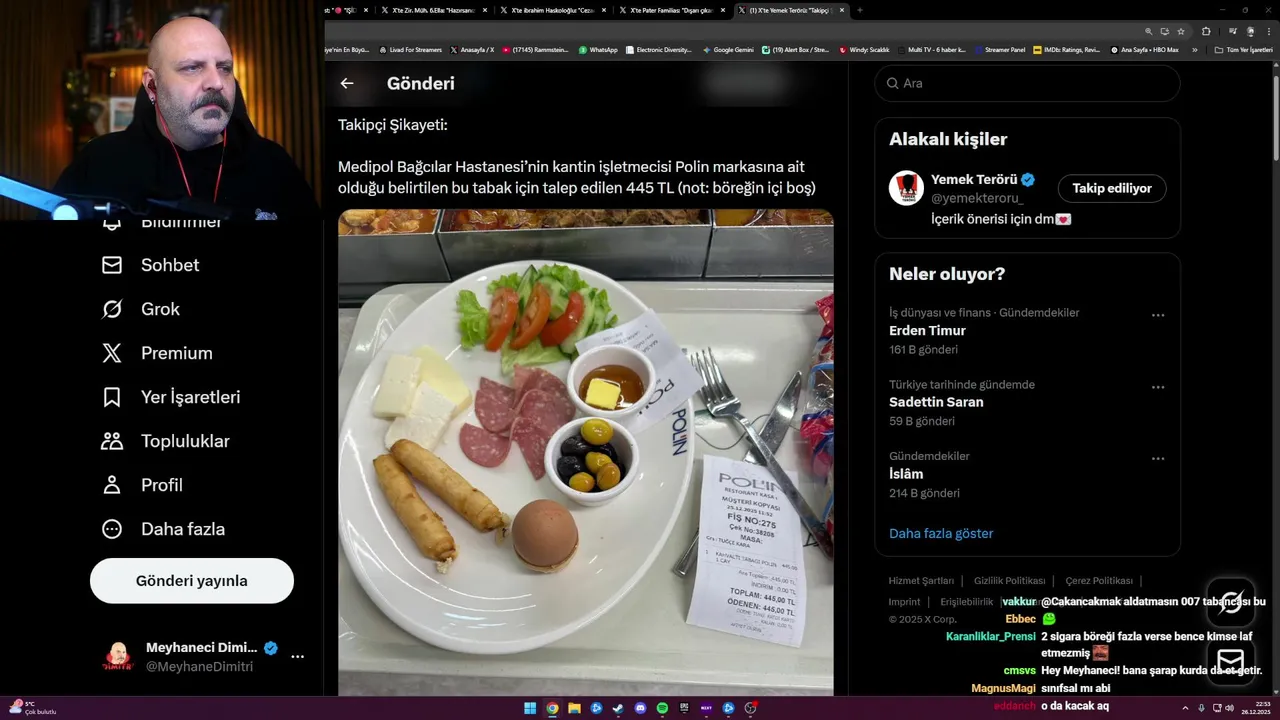Viewport: 1280px width, 720px height.
Task: Open Spotify from the taskbar
Action: 662,708
